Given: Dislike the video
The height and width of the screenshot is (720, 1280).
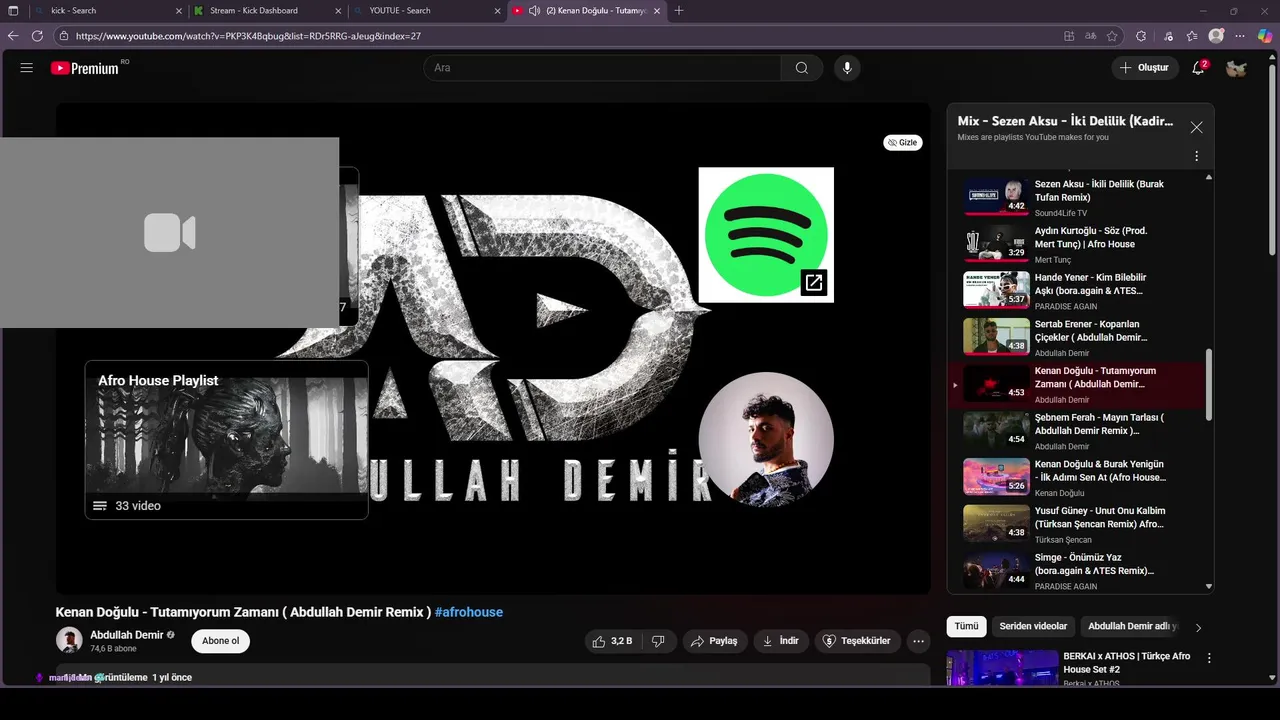Looking at the screenshot, I should pos(658,641).
